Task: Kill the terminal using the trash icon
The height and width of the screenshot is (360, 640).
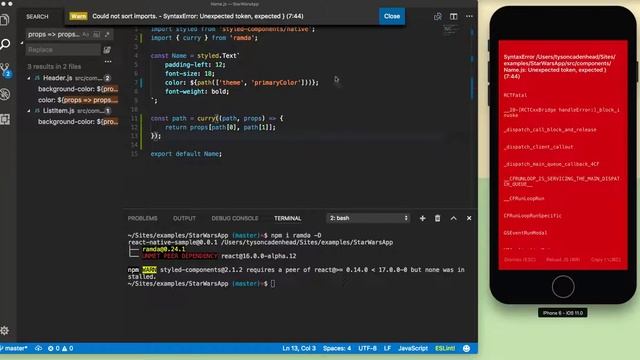Action: (438, 218)
